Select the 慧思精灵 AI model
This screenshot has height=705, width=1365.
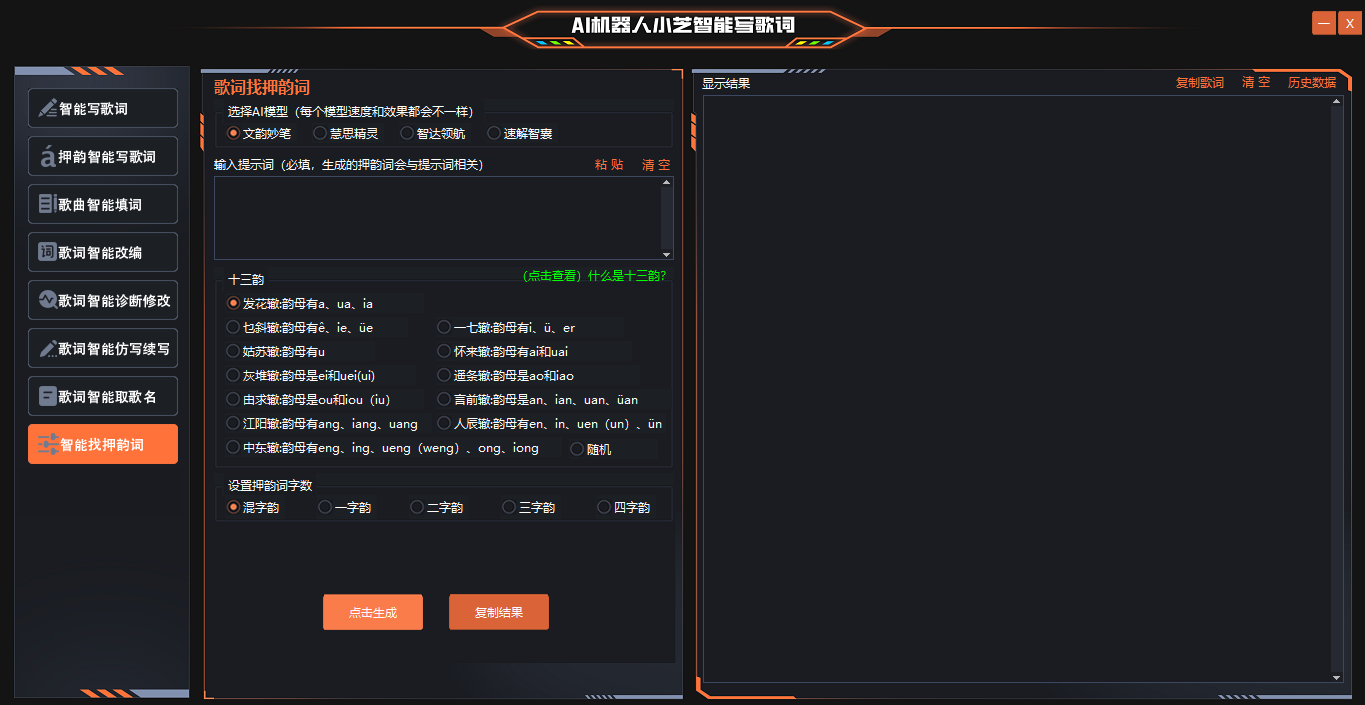pos(320,133)
